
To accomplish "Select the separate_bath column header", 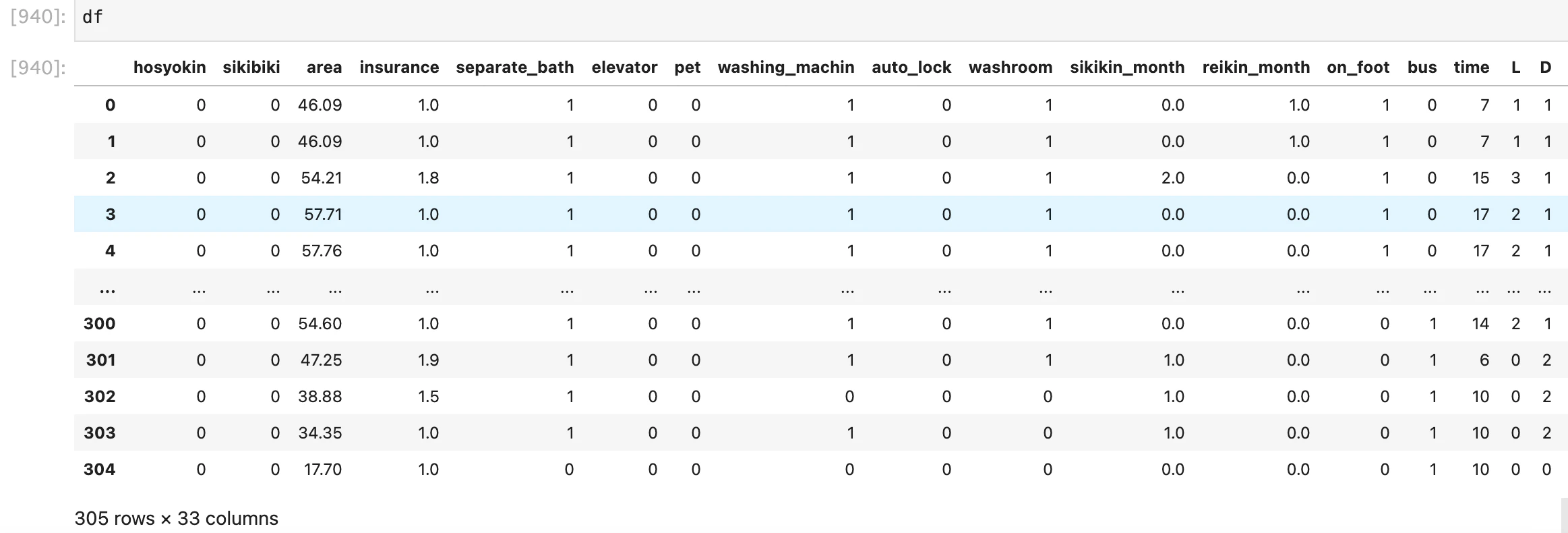I will point(515,67).
